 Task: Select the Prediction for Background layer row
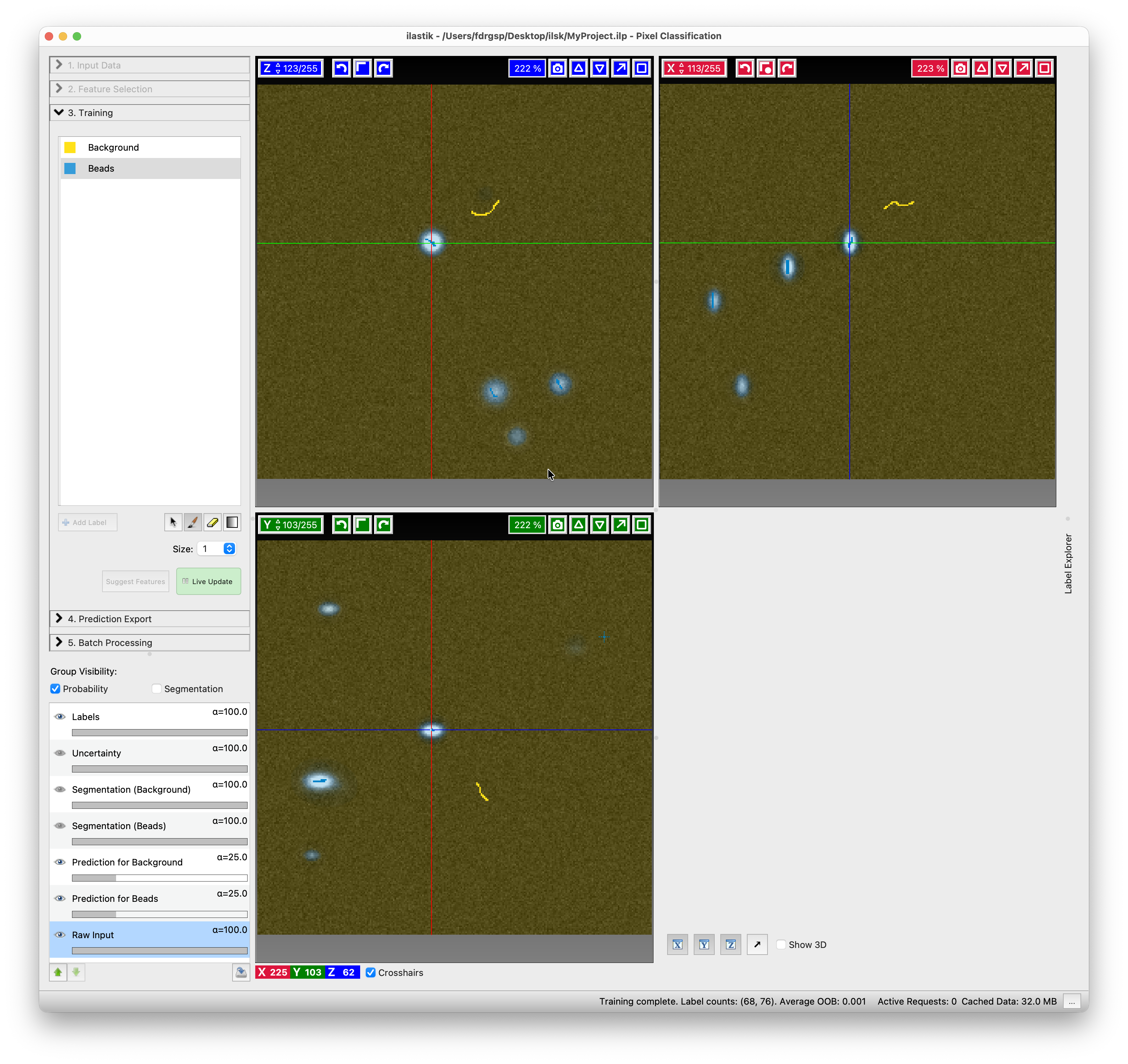point(150,867)
